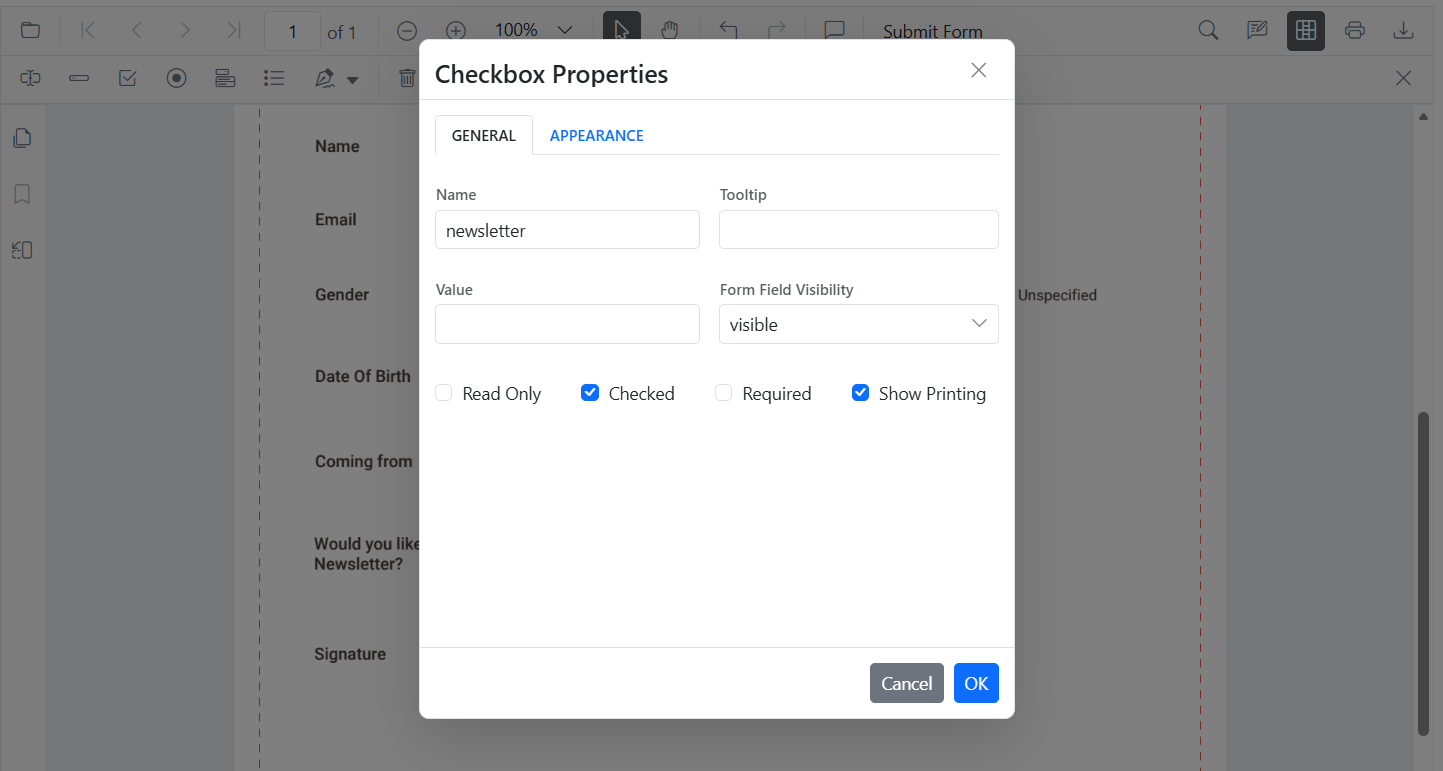
Task: Download the document
Action: (x=1403, y=30)
